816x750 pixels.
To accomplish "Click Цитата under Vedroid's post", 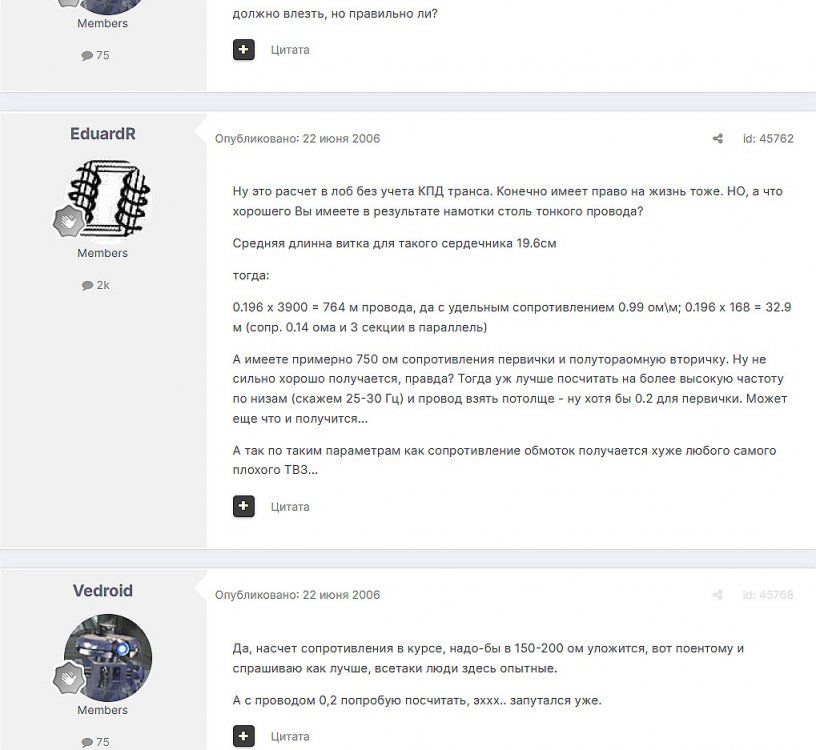I will pyautogui.click(x=290, y=736).
